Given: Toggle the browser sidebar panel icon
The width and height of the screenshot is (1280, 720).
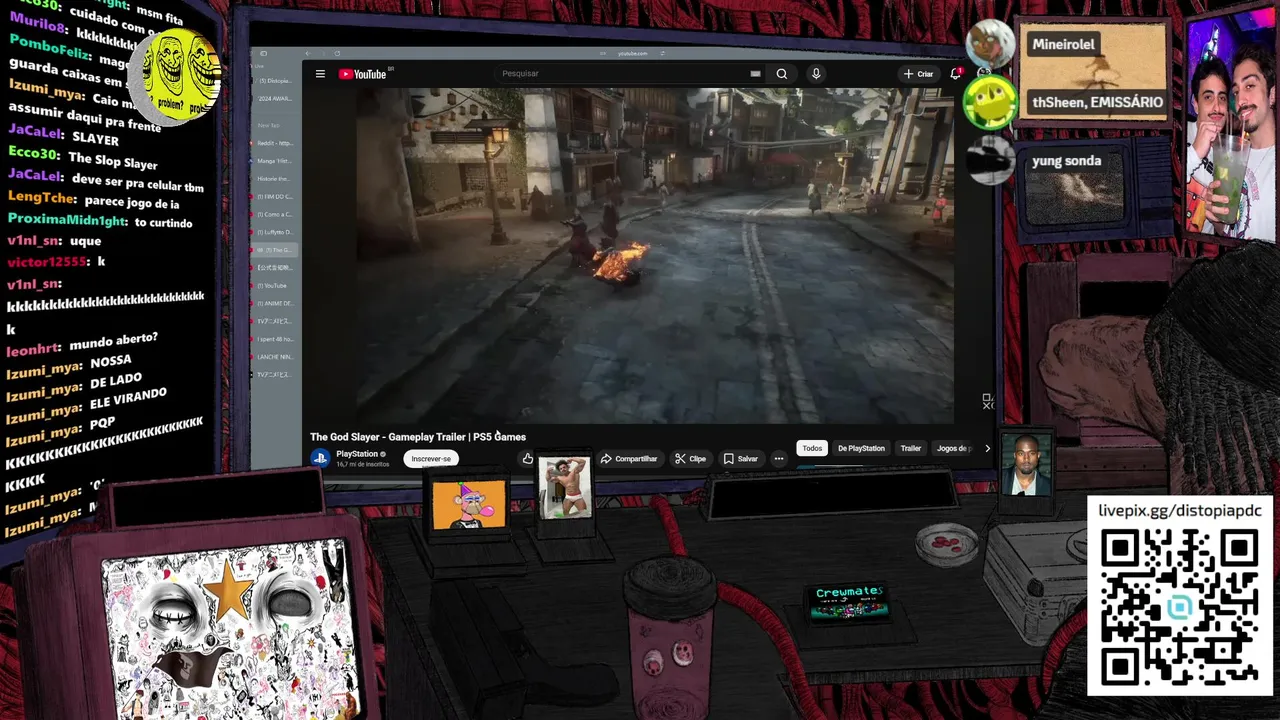Looking at the screenshot, I should pos(263,53).
